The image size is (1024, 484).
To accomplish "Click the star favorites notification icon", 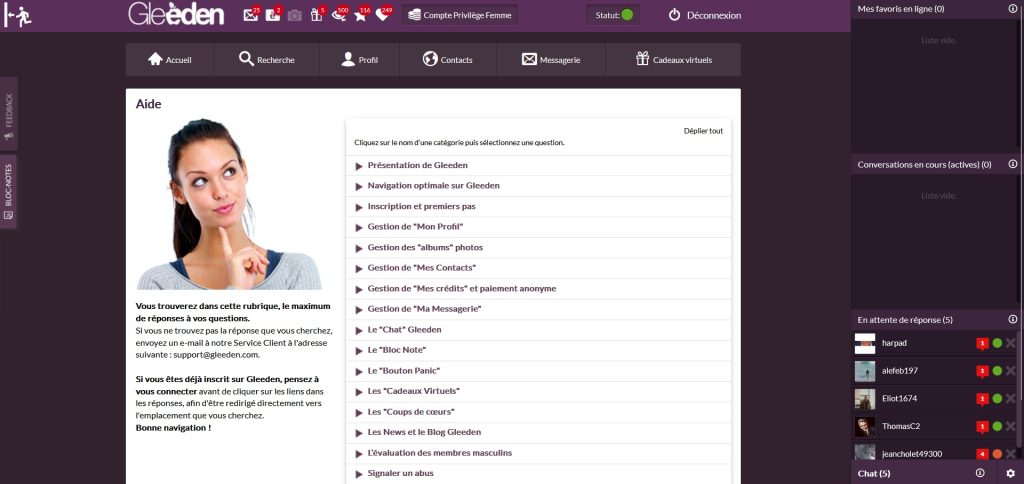I will [x=360, y=15].
